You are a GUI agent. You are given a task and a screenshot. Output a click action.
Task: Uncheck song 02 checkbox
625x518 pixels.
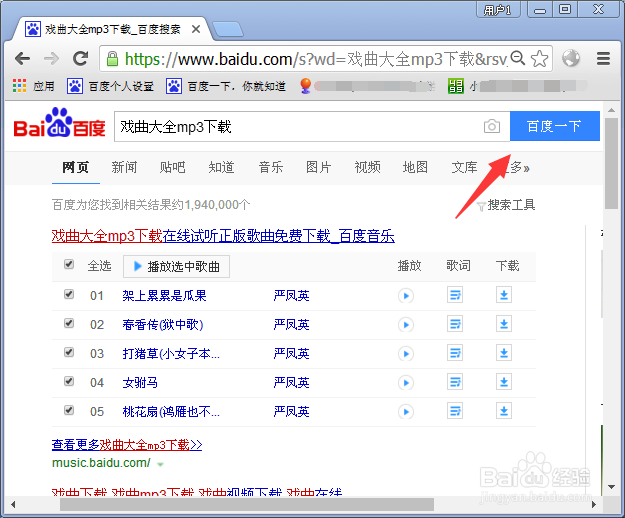click(69, 323)
